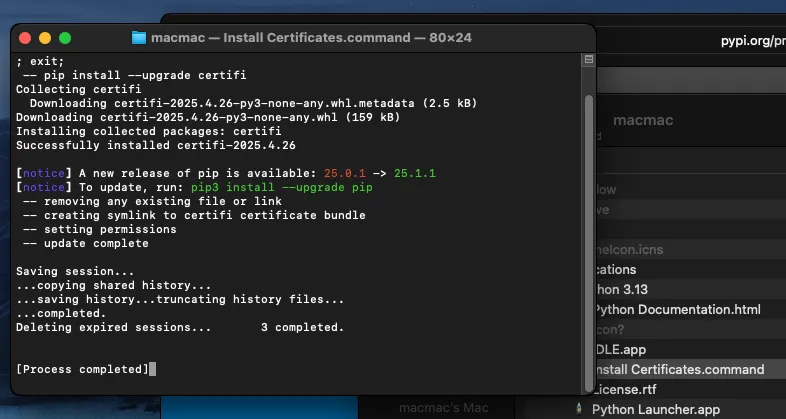Select the 'IDLE.app' row in Finder

click(690, 349)
